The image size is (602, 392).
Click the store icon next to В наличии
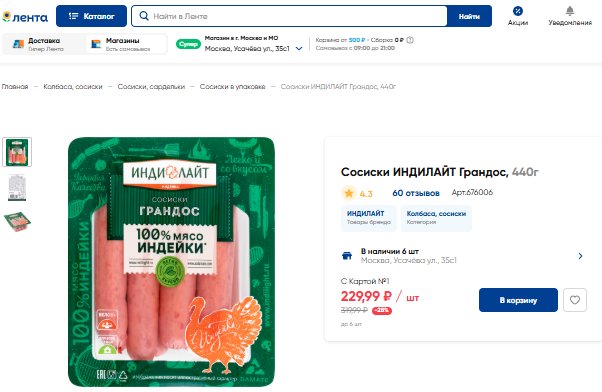pyautogui.click(x=347, y=256)
